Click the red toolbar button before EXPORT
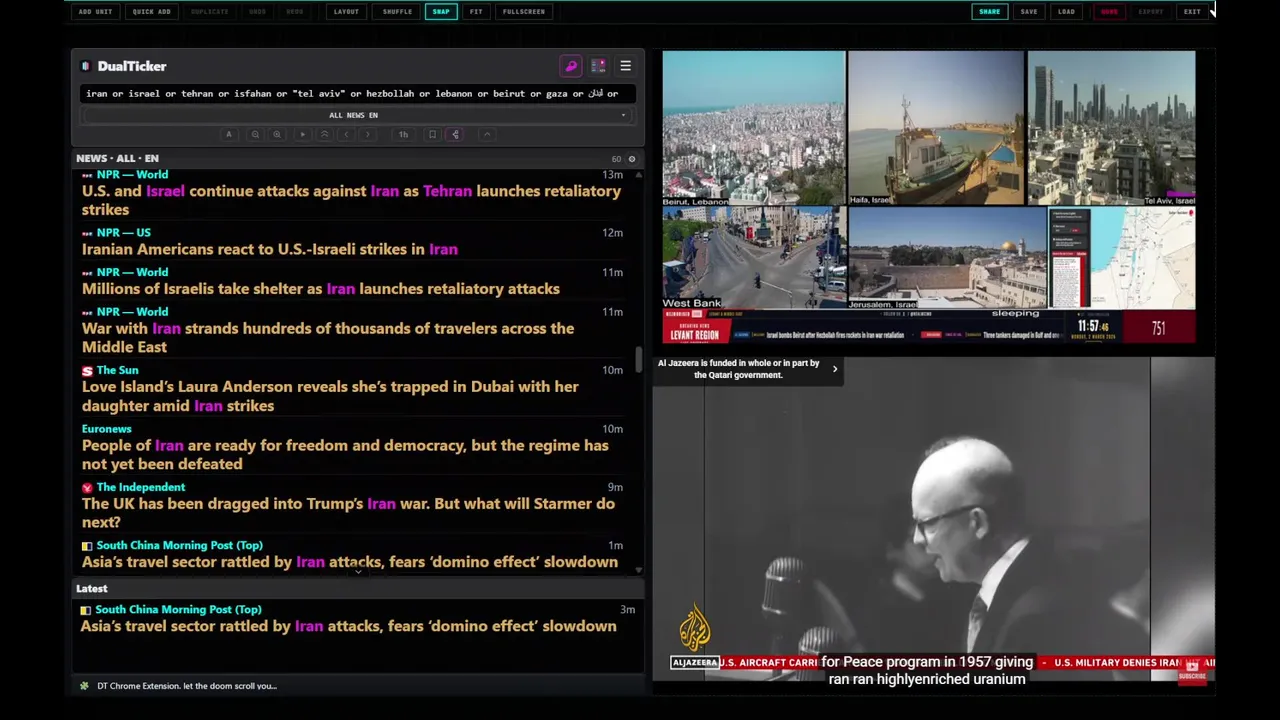The width and height of the screenshot is (1280, 720). click(x=1109, y=12)
